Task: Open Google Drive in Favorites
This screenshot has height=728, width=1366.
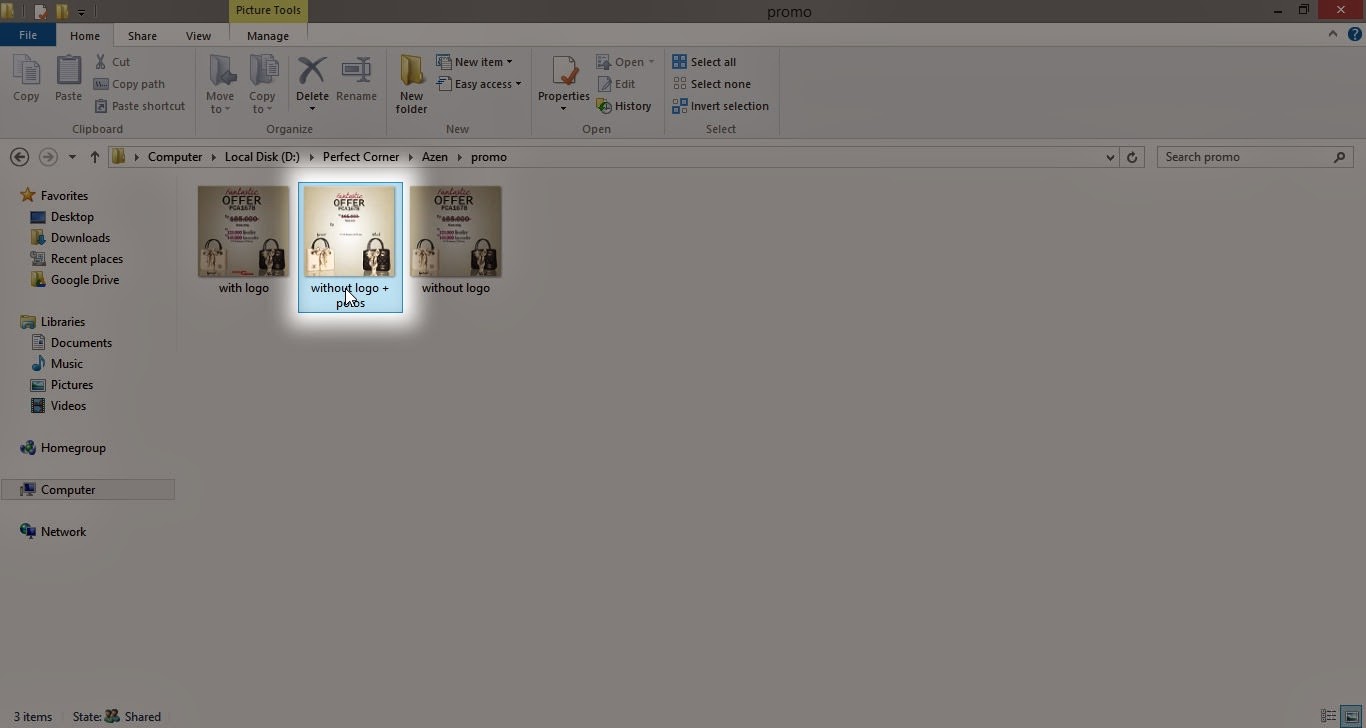Action: click(x=84, y=280)
